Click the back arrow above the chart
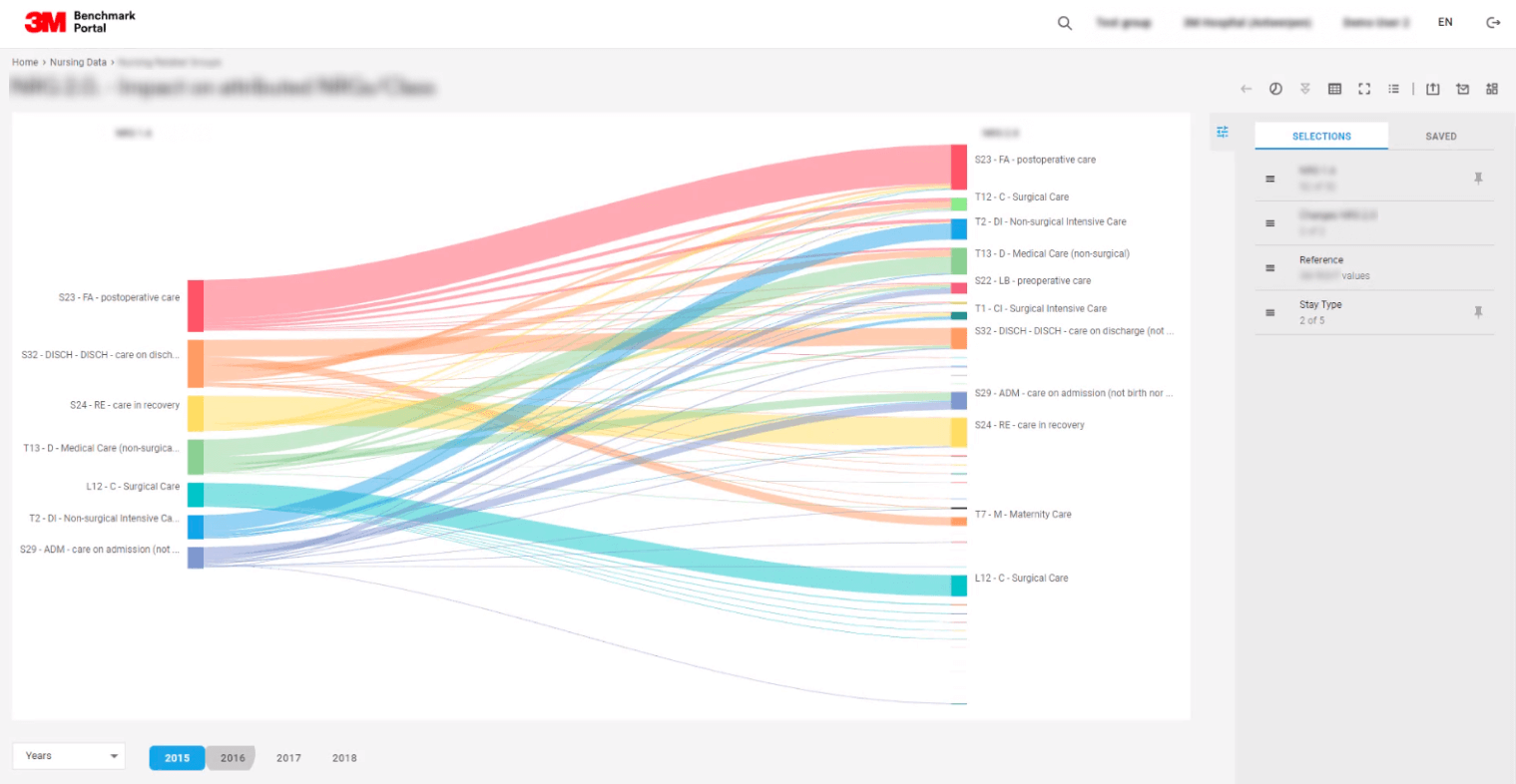The image size is (1516, 784). 1246,88
